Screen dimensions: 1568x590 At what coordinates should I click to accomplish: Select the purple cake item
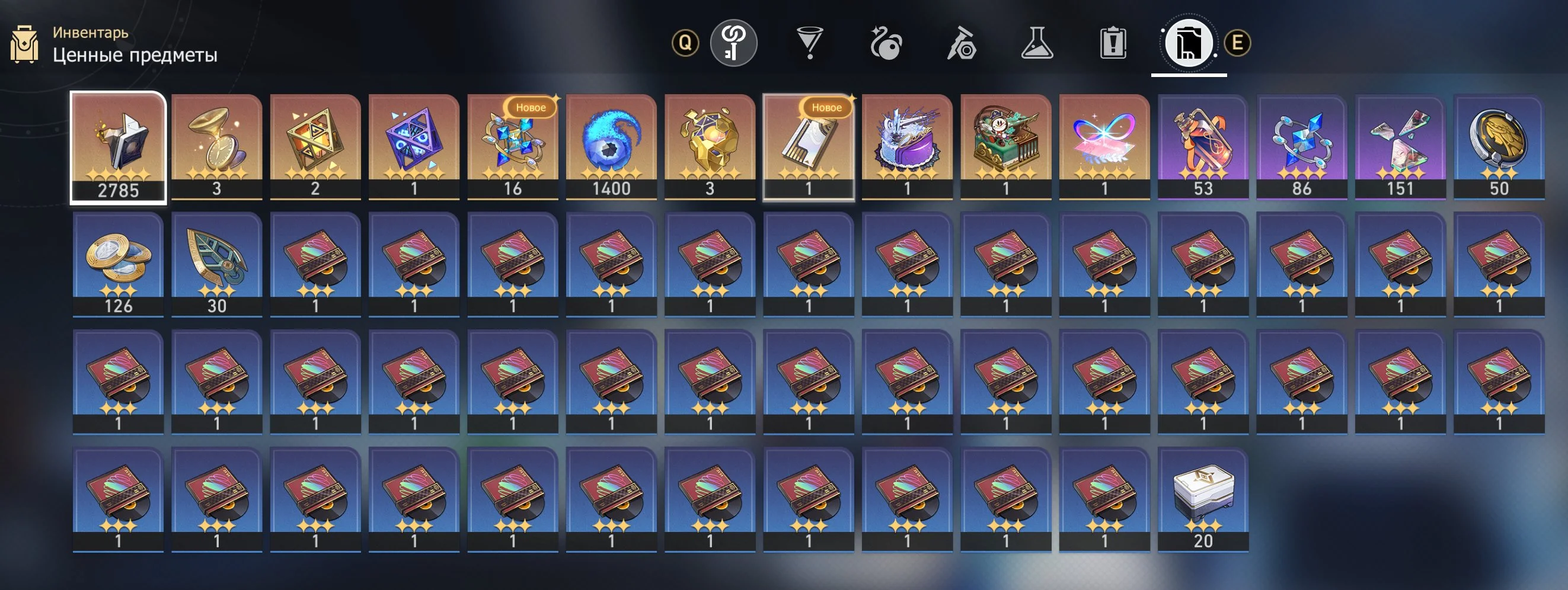click(907, 147)
